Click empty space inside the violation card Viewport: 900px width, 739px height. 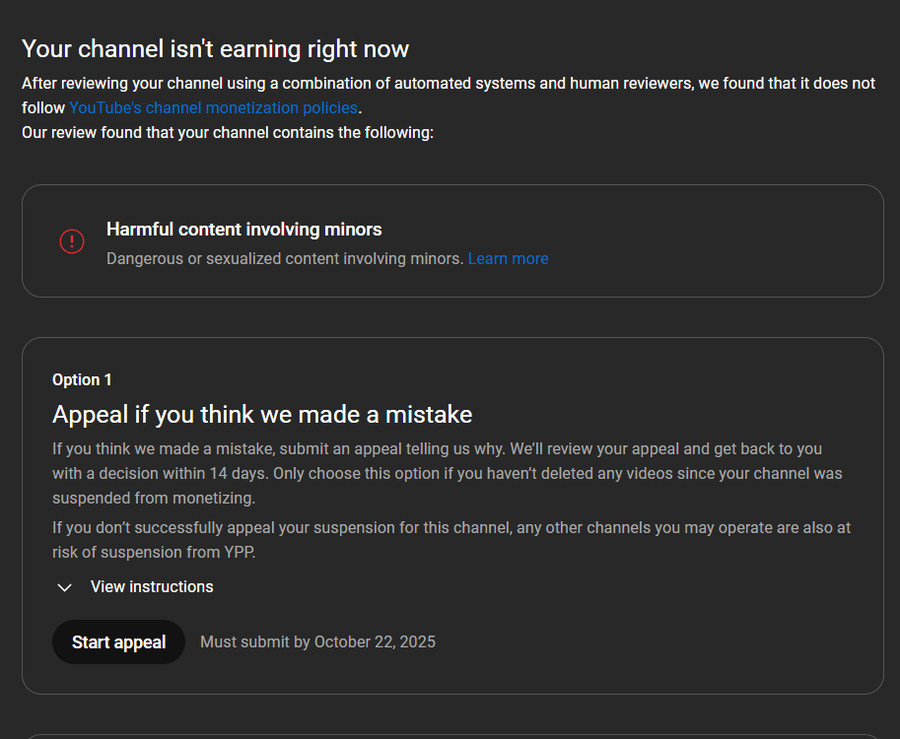pos(720,240)
